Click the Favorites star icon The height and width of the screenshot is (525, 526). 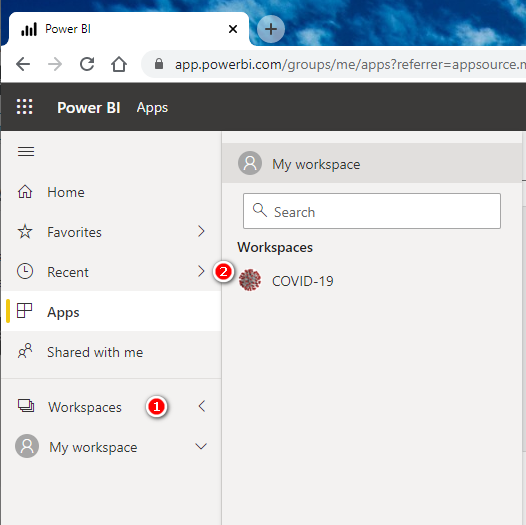(x=25, y=232)
